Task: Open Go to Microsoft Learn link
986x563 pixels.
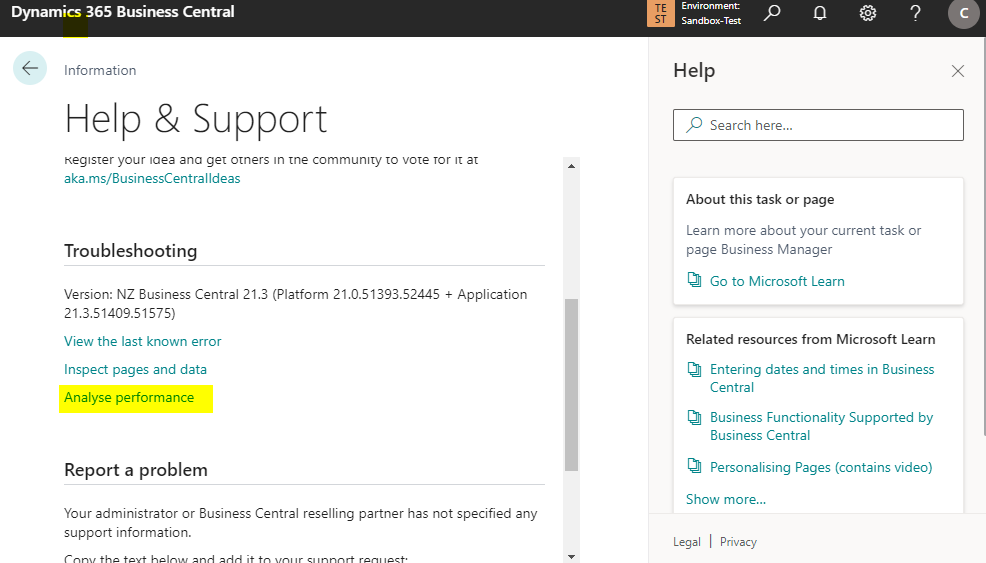Action: tap(777, 281)
